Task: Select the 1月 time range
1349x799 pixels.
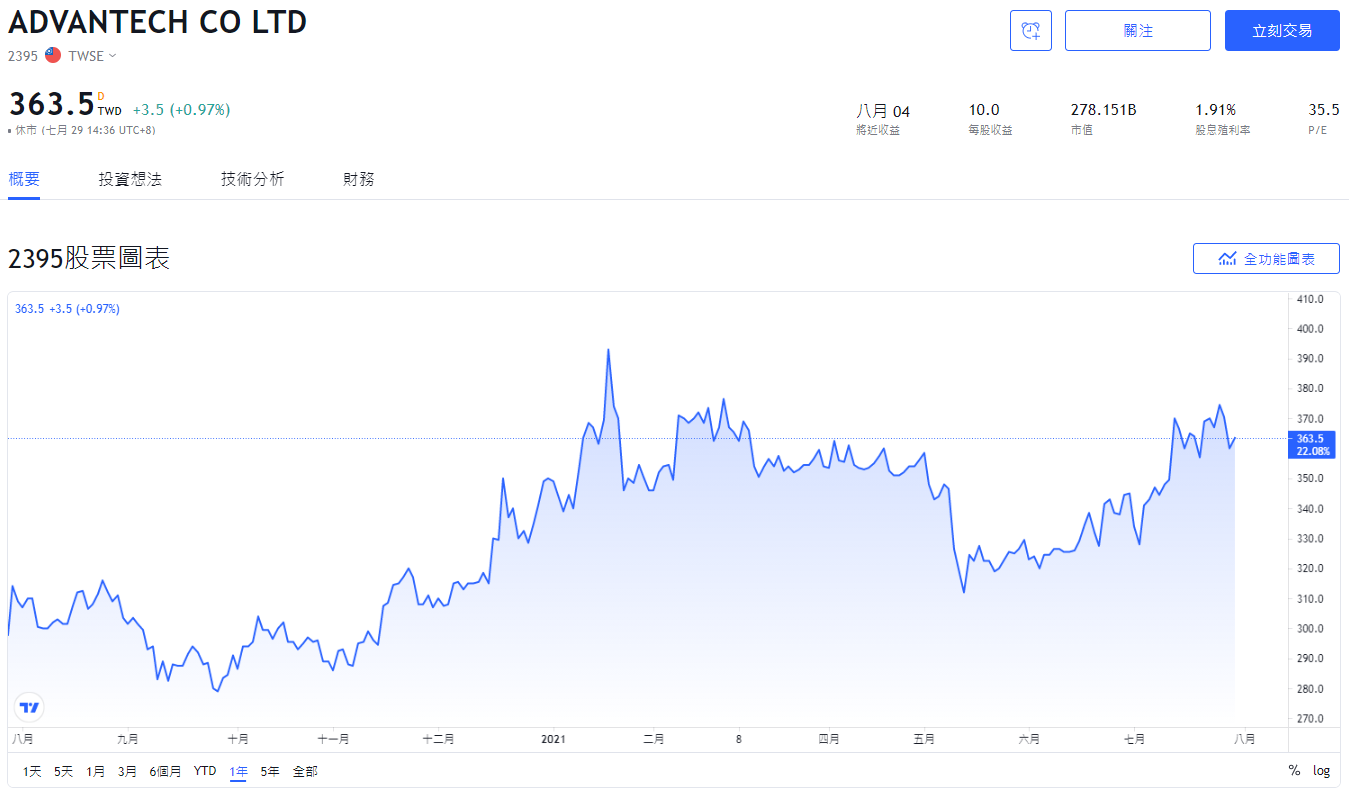Action: 96,771
